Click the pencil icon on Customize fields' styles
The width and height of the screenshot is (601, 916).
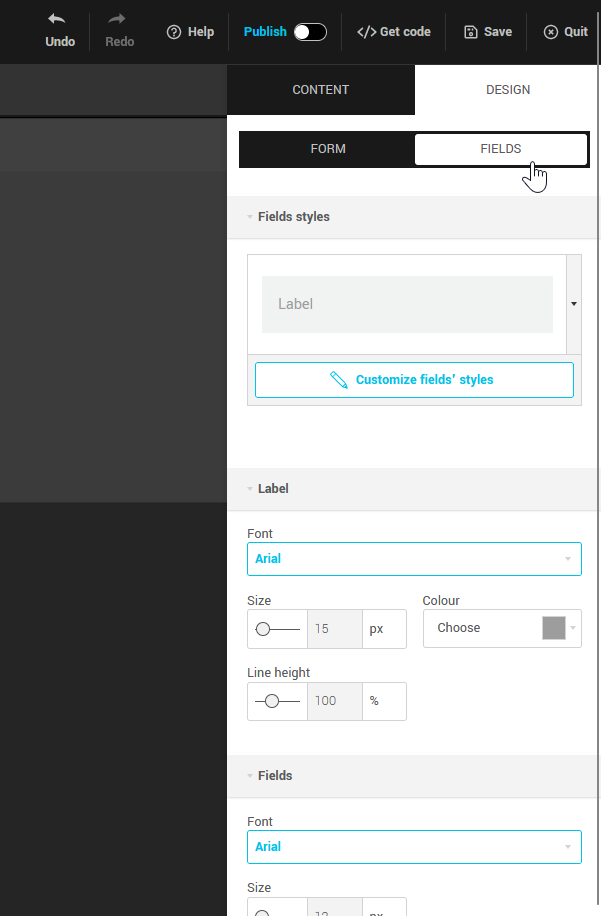[339, 380]
